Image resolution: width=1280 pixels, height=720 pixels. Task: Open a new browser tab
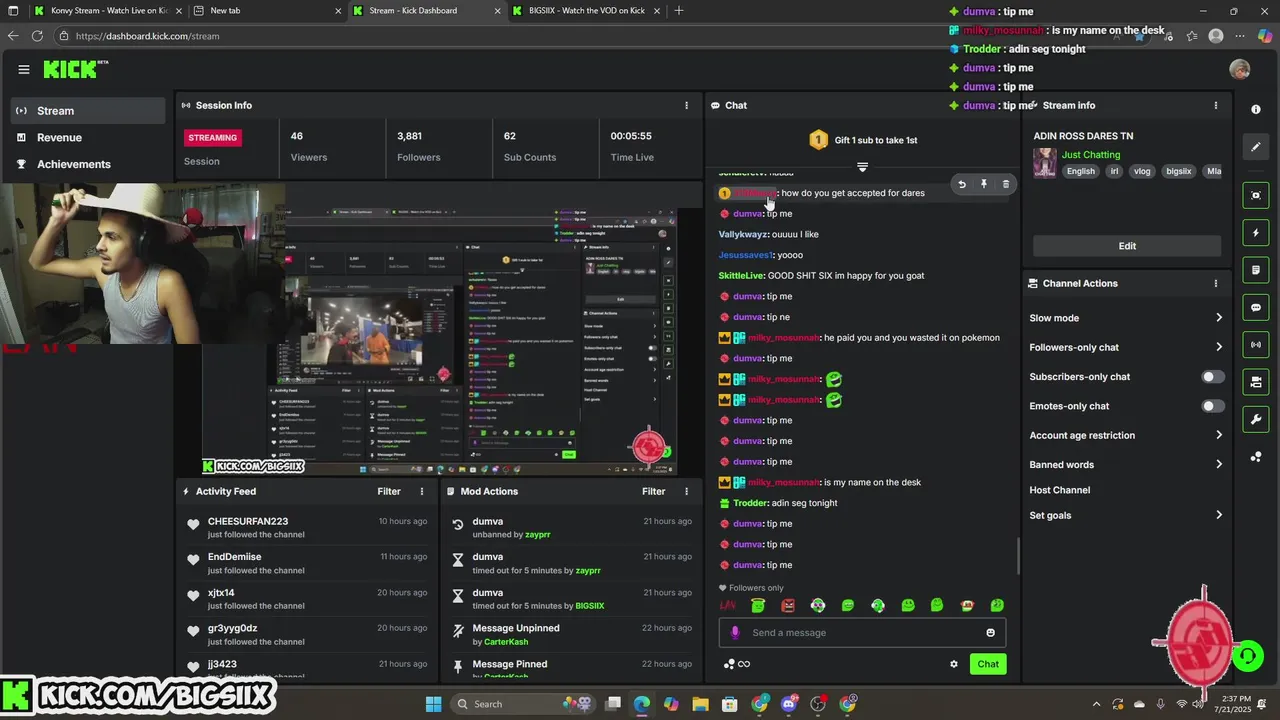point(679,11)
